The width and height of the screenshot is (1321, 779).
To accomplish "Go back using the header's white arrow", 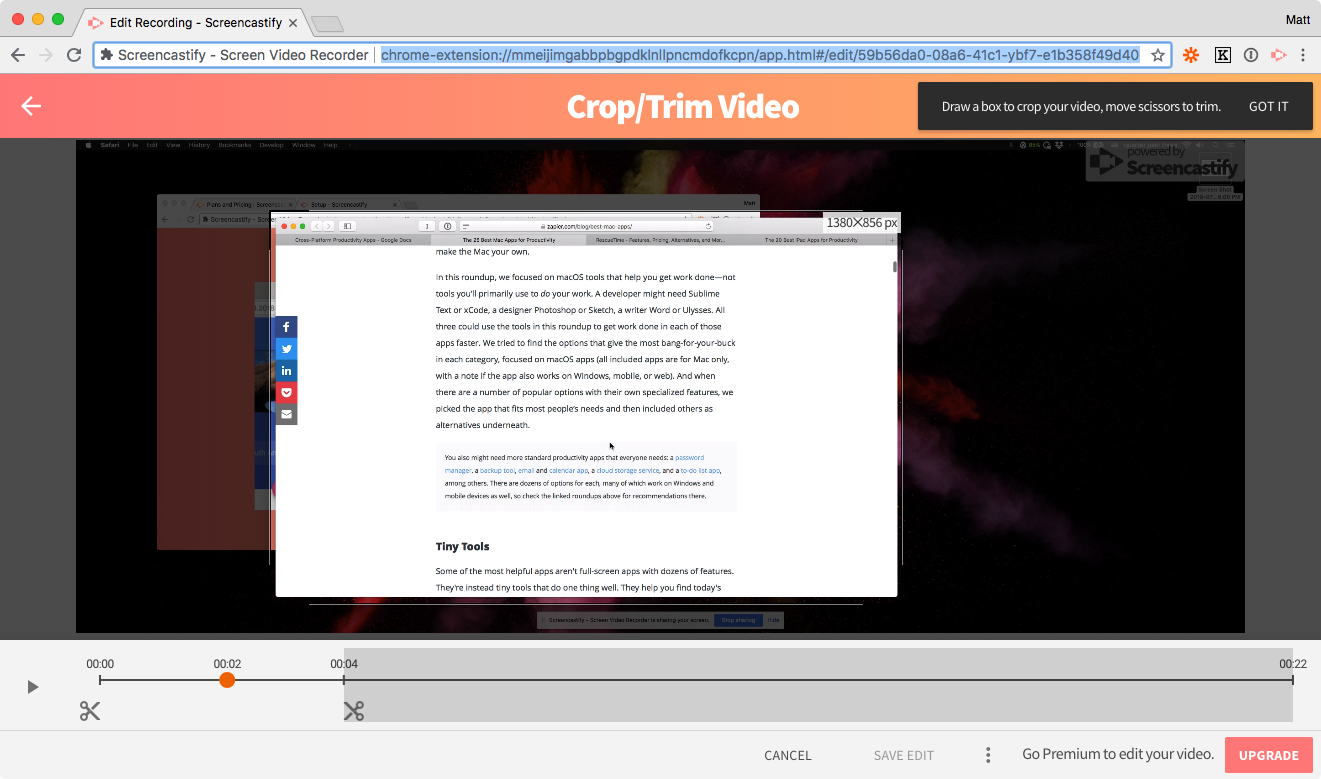I will 31,106.
